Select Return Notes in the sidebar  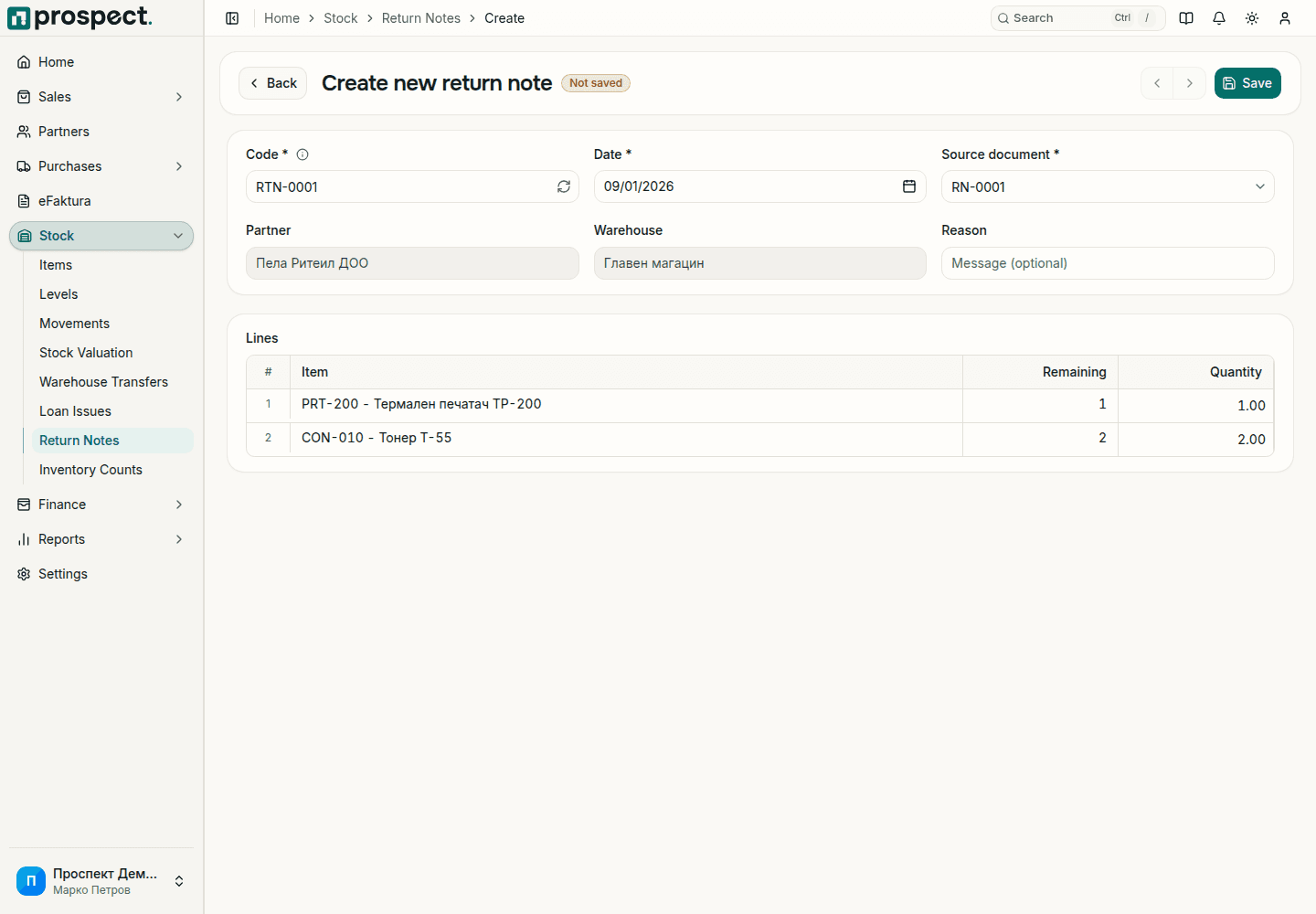click(112, 441)
